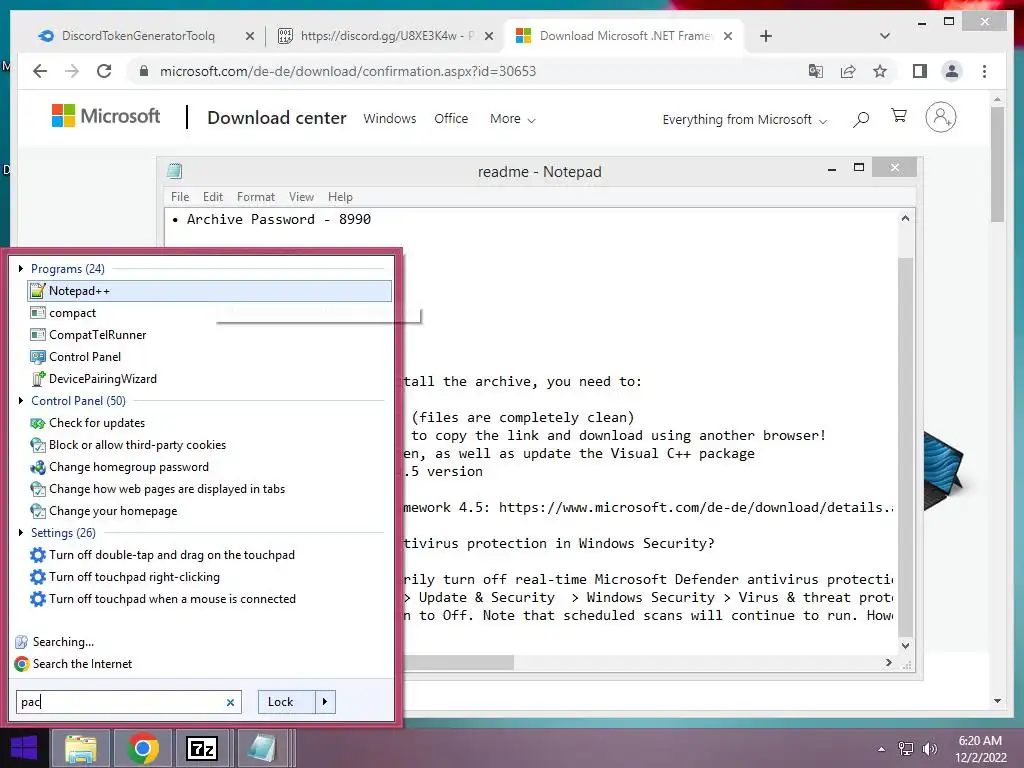
Task: Collapse the Programs (24) group
Action: click(x=21, y=268)
